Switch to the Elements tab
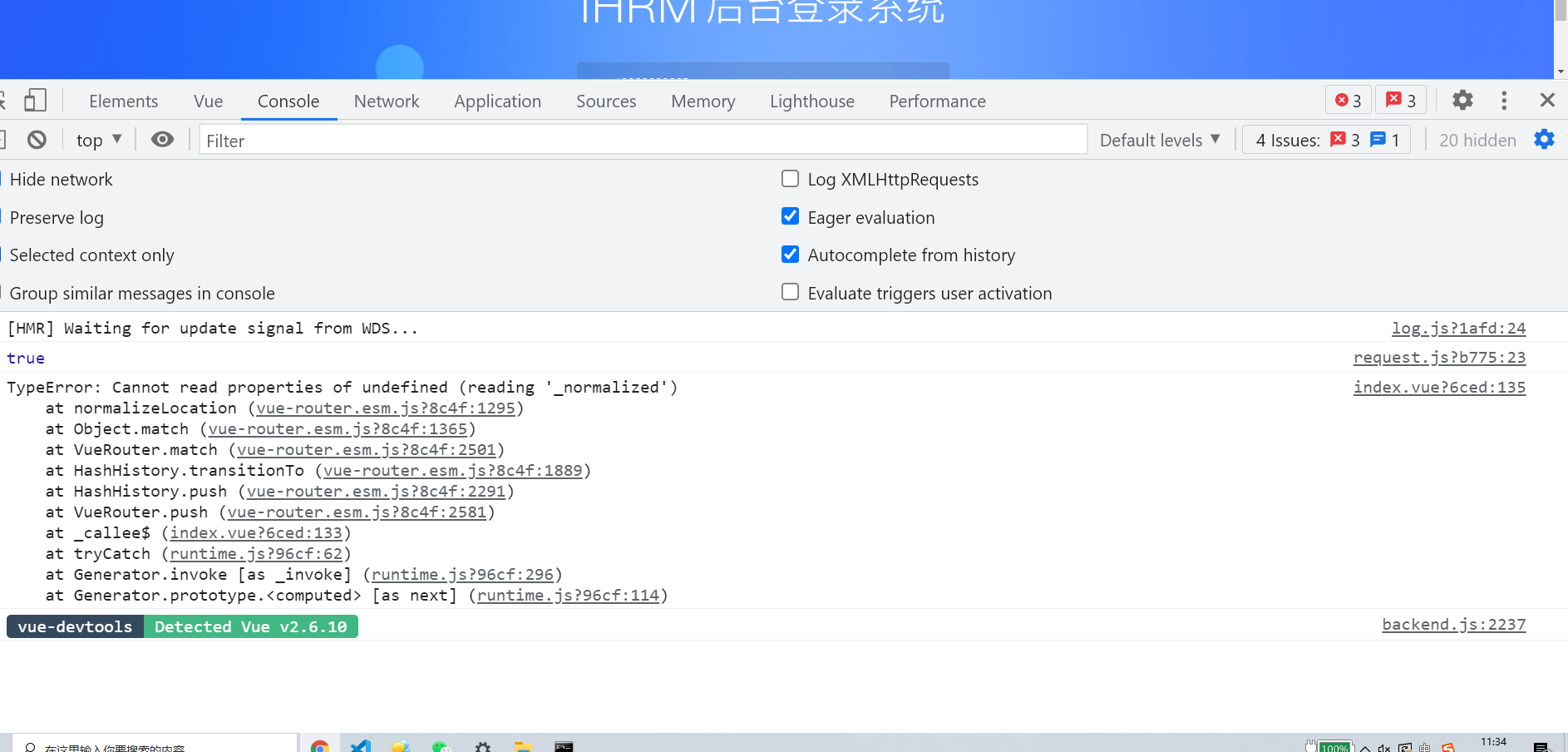The width and height of the screenshot is (1568, 752). [123, 101]
